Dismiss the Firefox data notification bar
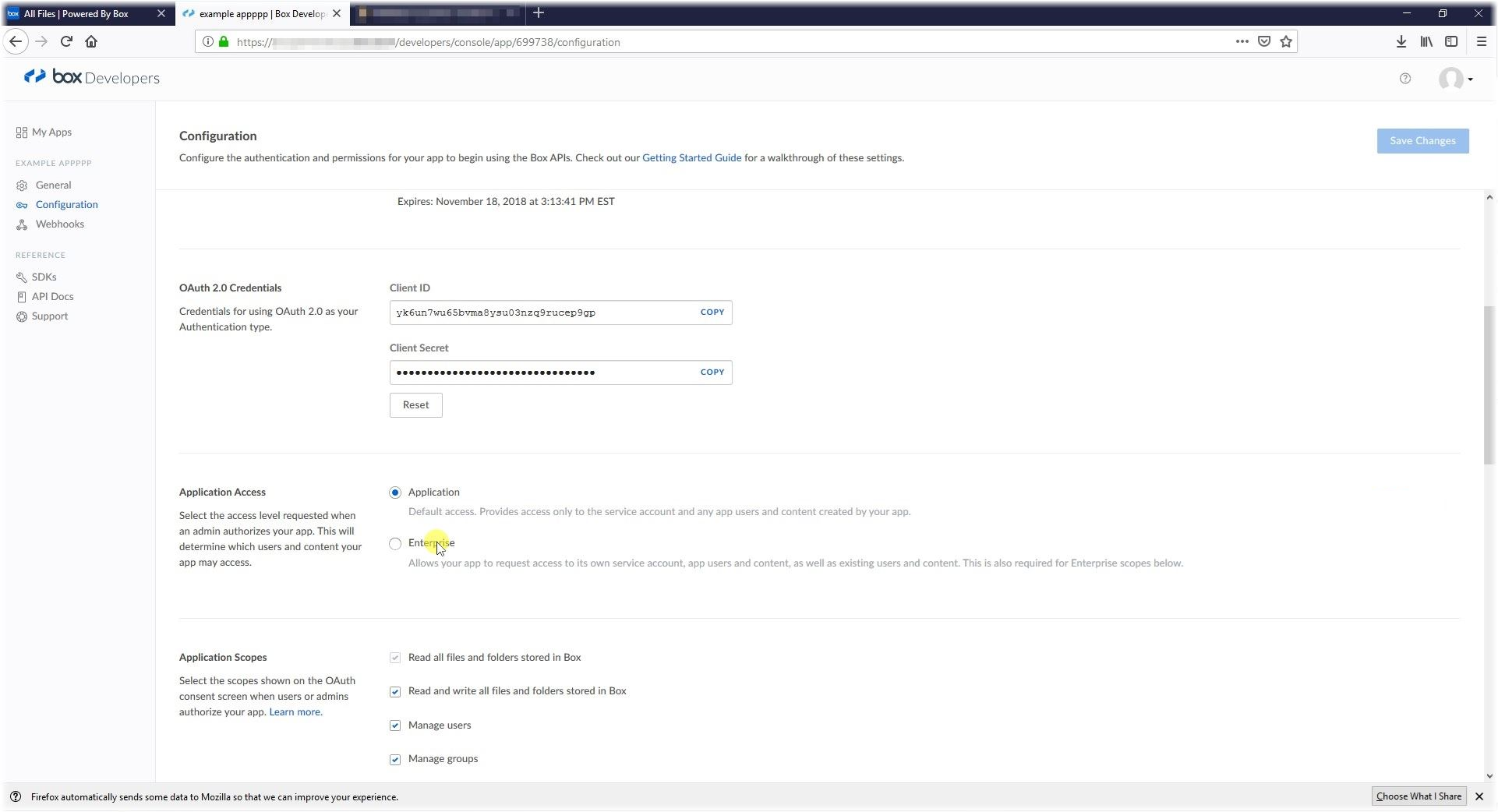The width and height of the screenshot is (1498, 812). click(x=1479, y=796)
